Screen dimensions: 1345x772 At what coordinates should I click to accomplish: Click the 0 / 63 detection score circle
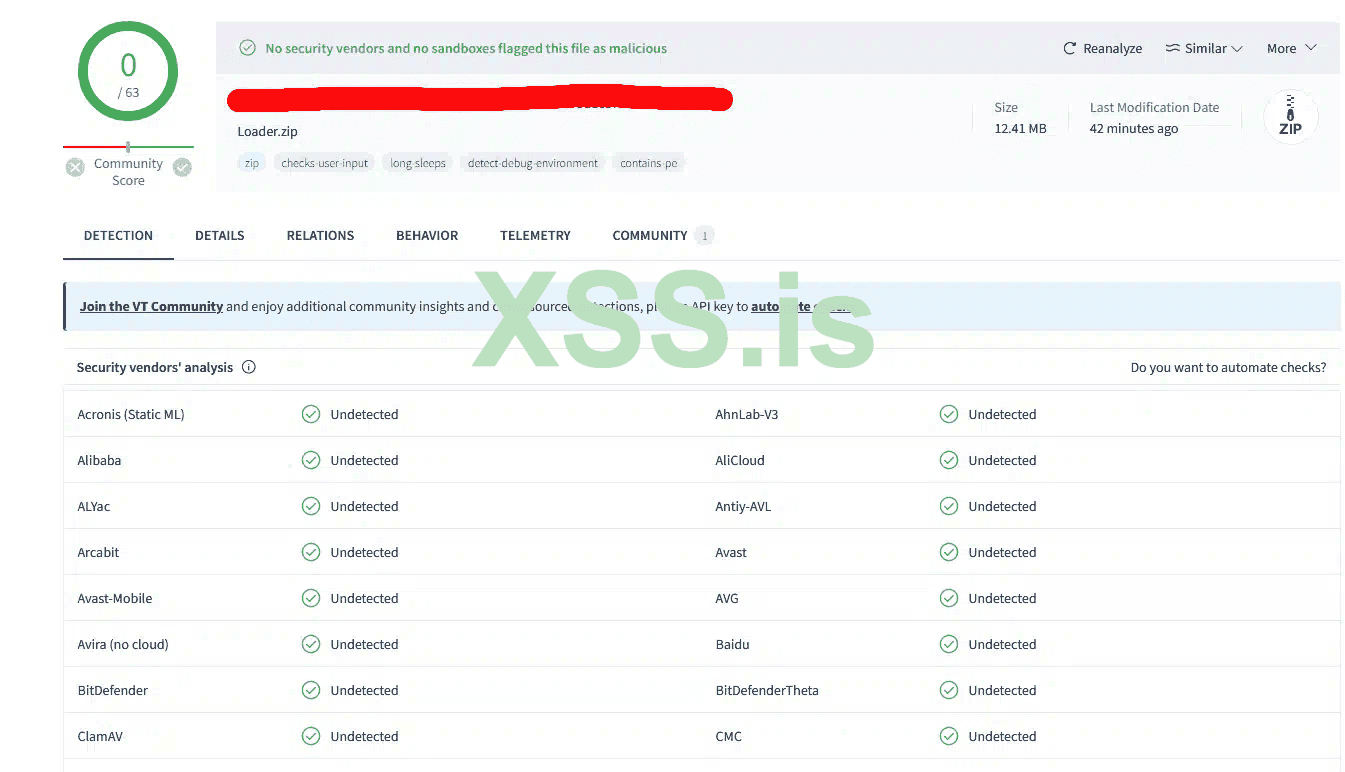pyautogui.click(x=128, y=72)
